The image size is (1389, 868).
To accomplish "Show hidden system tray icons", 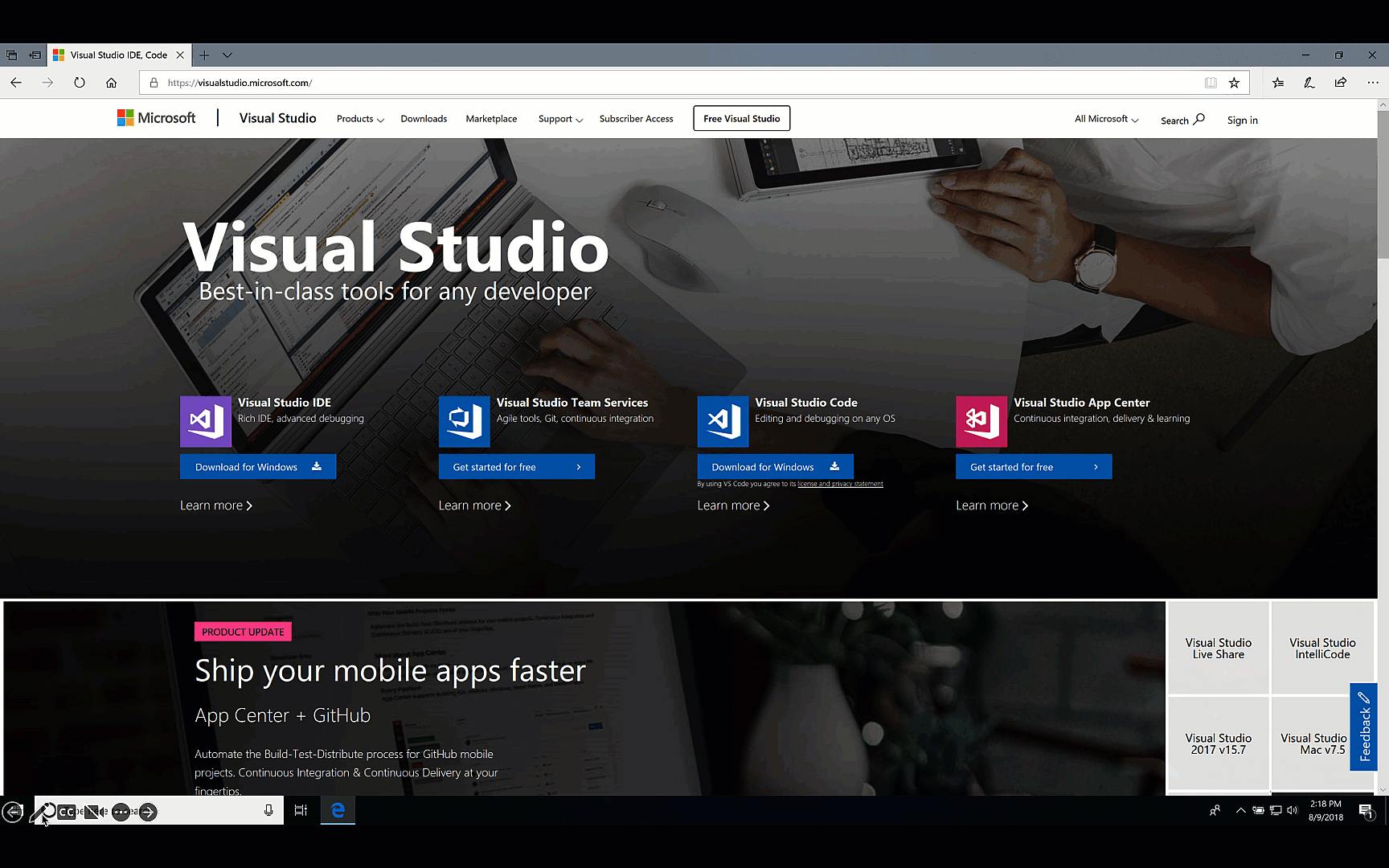I will tap(1240, 810).
